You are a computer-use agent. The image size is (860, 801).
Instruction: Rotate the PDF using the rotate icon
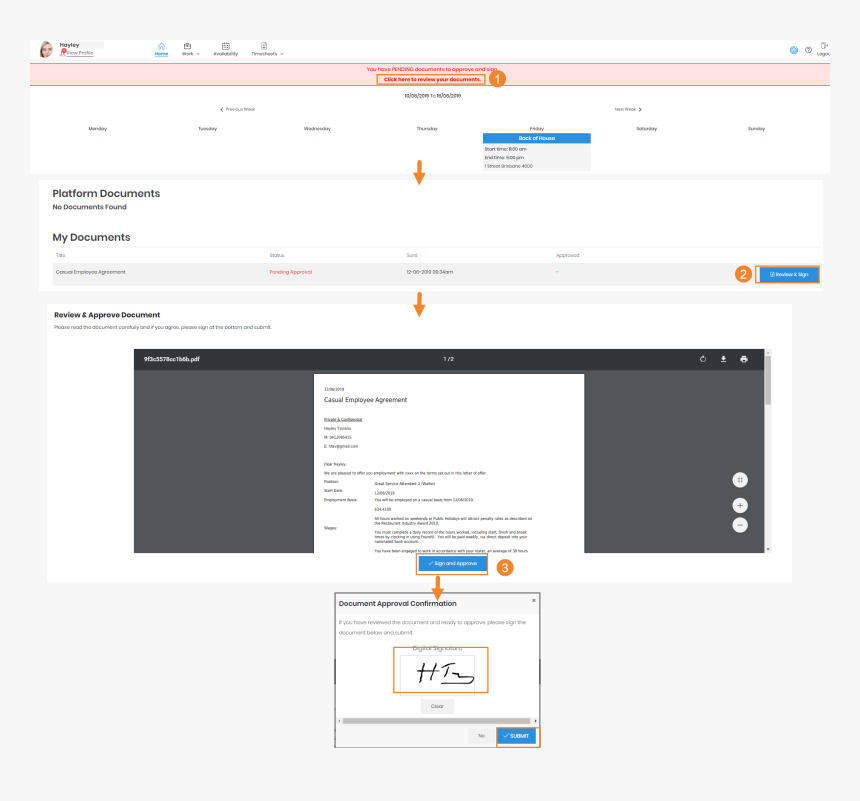(703, 359)
